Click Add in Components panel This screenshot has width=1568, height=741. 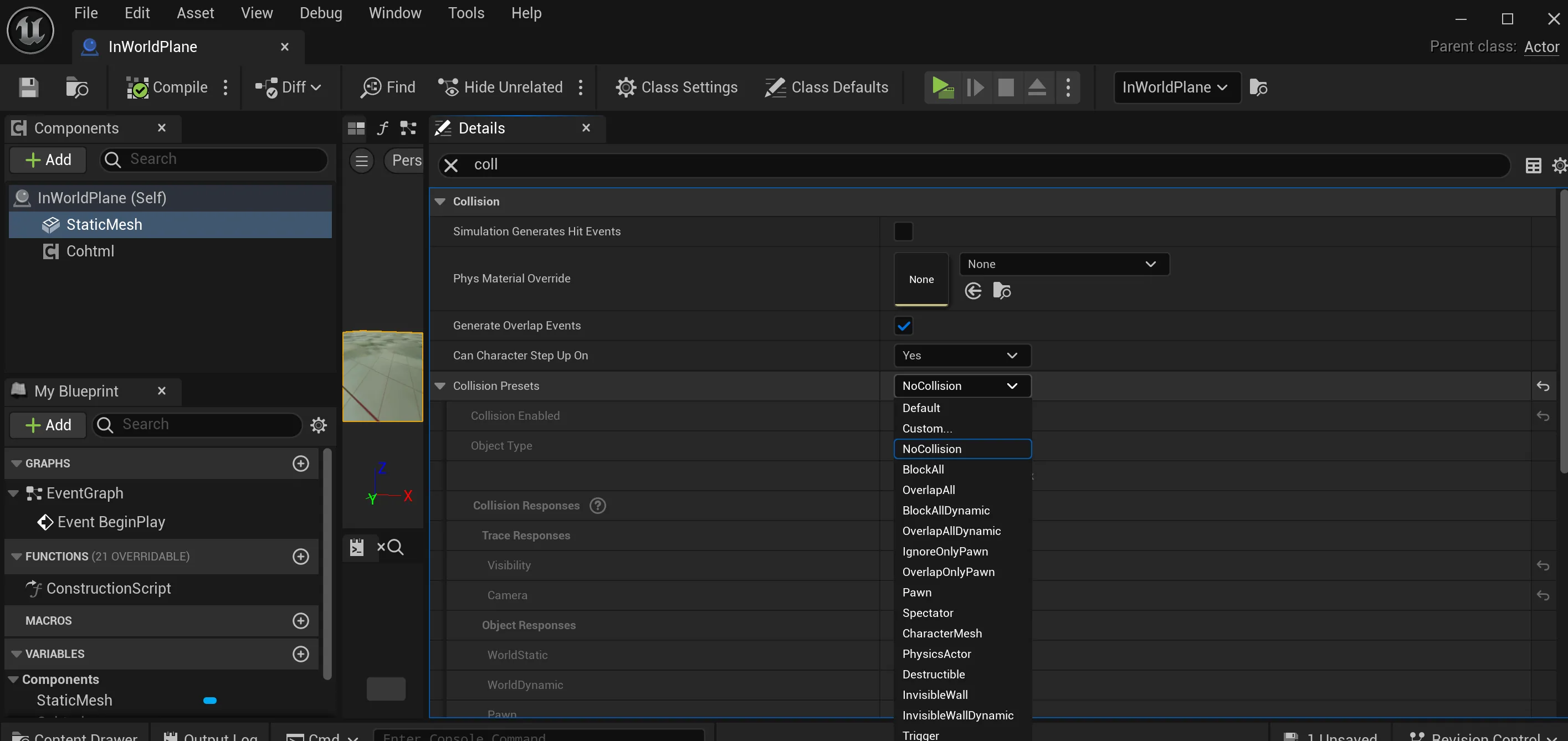(x=48, y=160)
